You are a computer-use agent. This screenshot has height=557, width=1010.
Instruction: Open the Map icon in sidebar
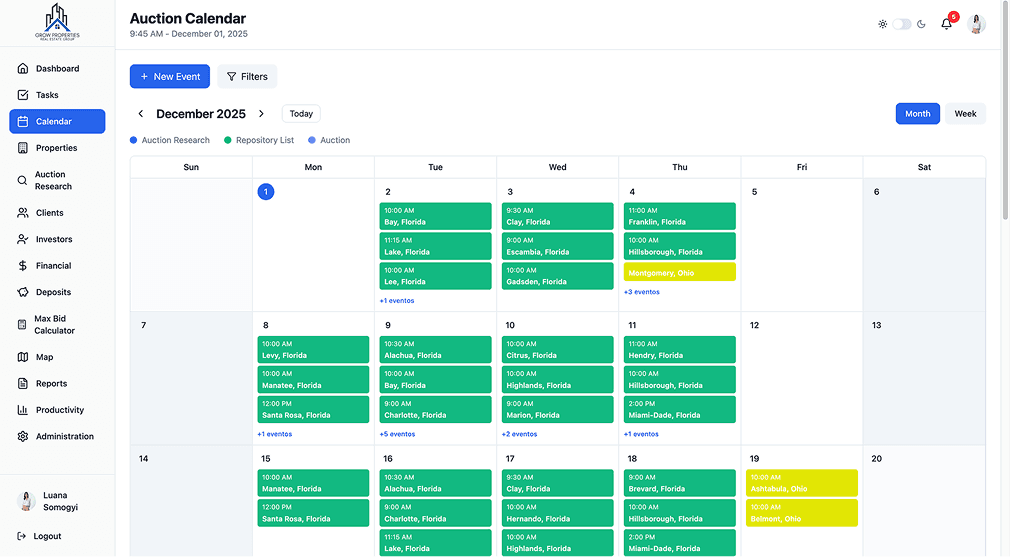(x=23, y=357)
